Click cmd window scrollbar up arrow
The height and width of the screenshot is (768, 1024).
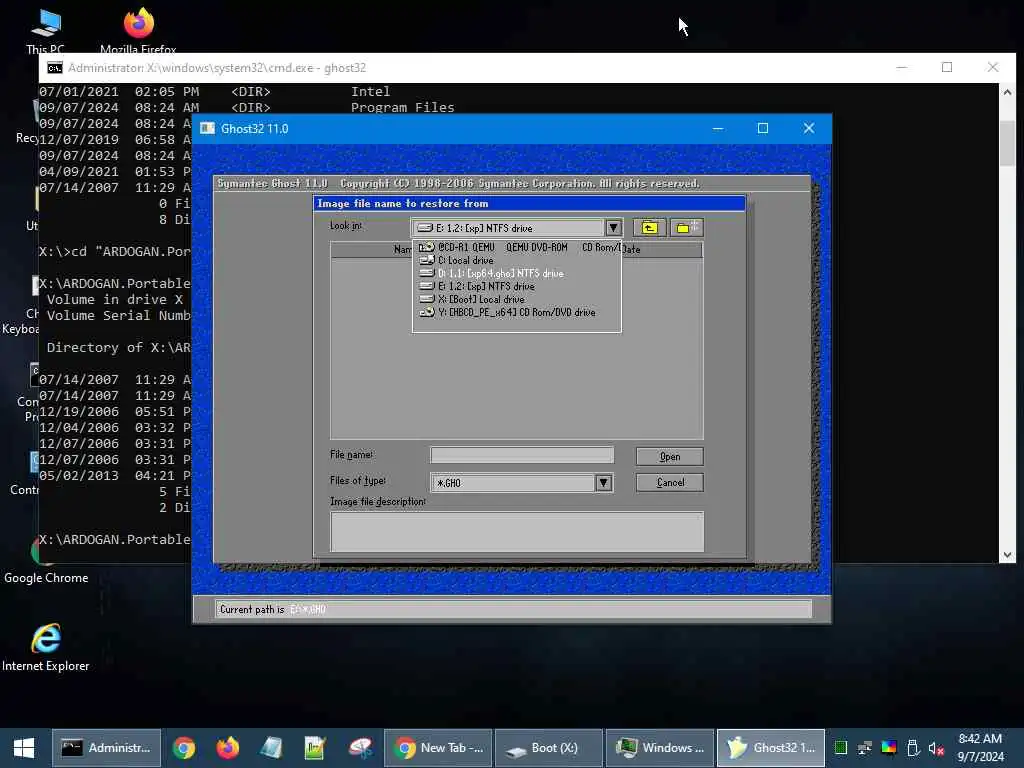(x=1007, y=92)
